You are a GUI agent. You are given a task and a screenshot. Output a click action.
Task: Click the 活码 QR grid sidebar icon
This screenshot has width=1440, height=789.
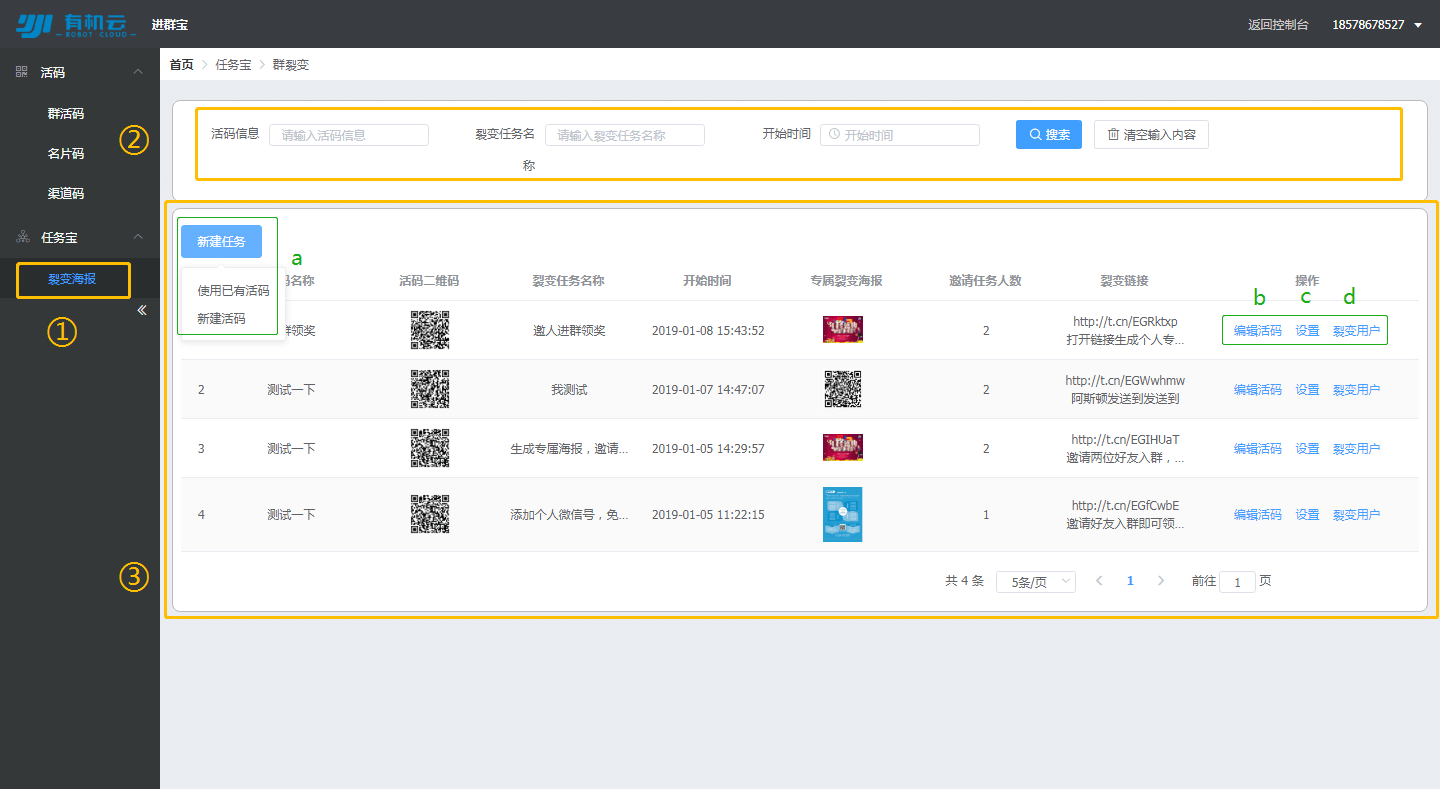pyautogui.click(x=22, y=72)
